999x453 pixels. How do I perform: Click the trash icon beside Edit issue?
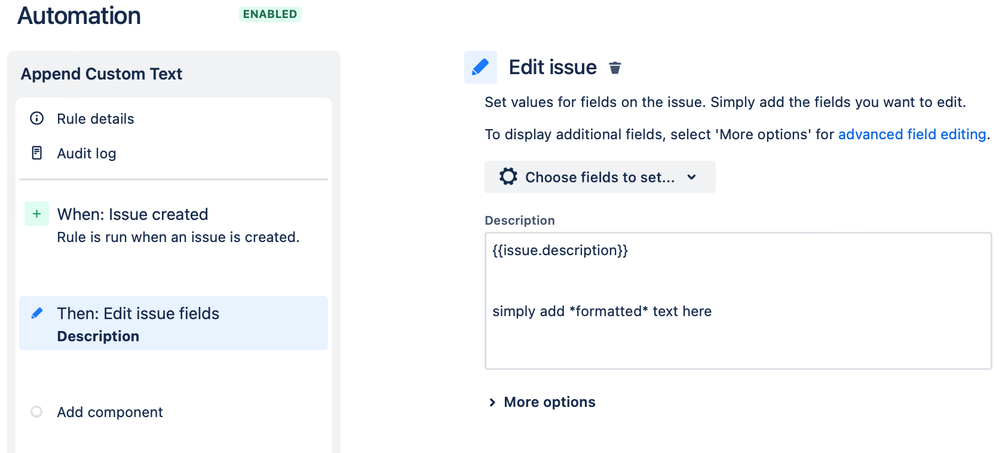point(615,68)
